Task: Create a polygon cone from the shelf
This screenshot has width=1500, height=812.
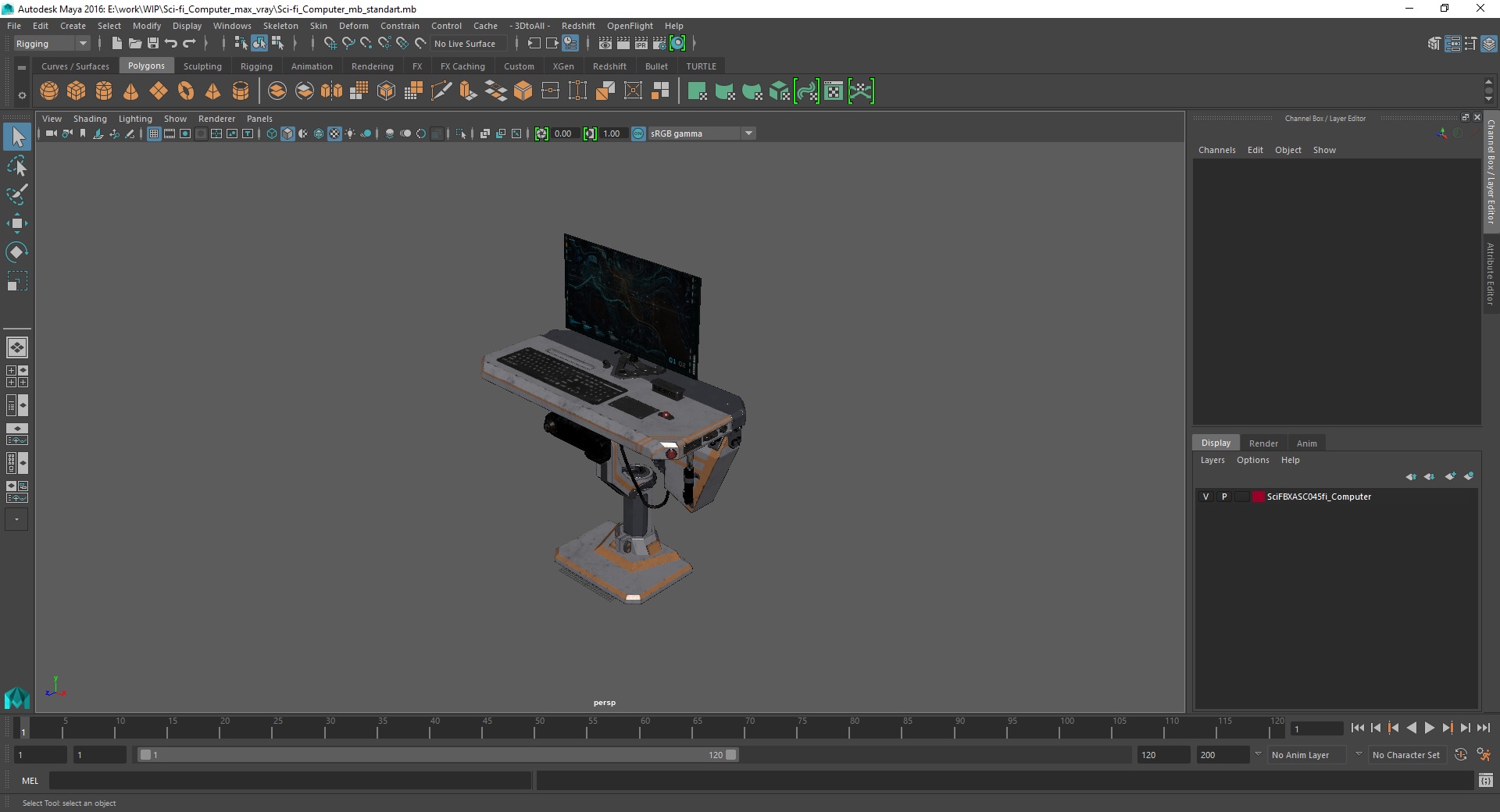Action: 131,91
